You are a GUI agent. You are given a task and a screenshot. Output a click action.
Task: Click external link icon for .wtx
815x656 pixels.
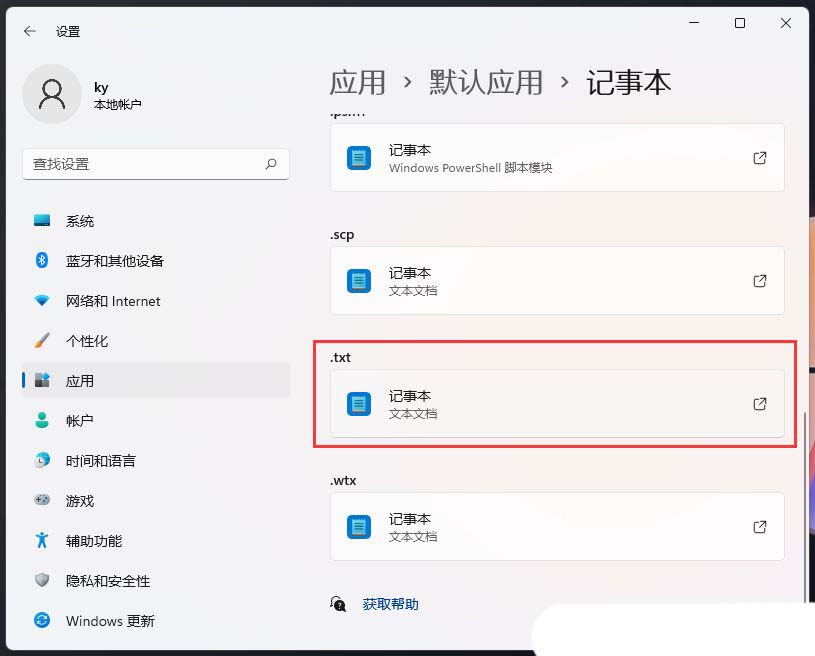click(x=760, y=527)
